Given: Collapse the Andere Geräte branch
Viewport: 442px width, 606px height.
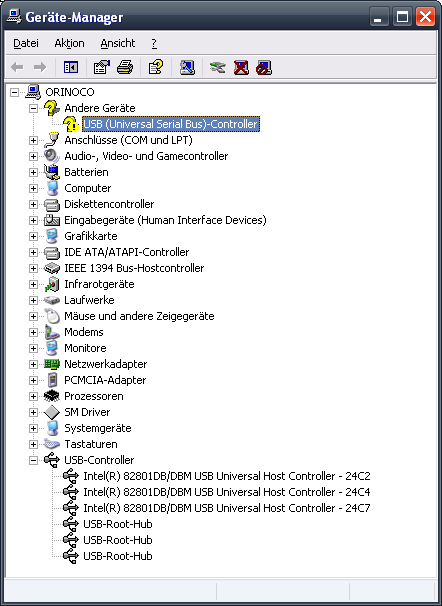Looking at the screenshot, I should [x=34, y=108].
